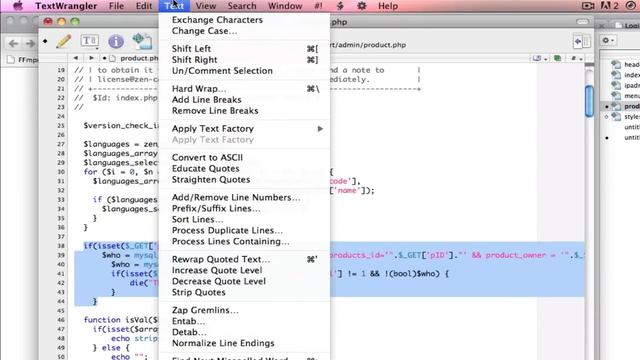Open the scripts menu icon in menu bar
This screenshot has height=360, width=640.
tap(340, 6)
